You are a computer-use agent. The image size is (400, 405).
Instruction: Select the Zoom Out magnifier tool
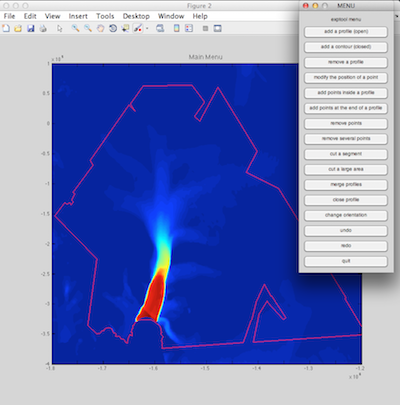(x=88, y=29)
